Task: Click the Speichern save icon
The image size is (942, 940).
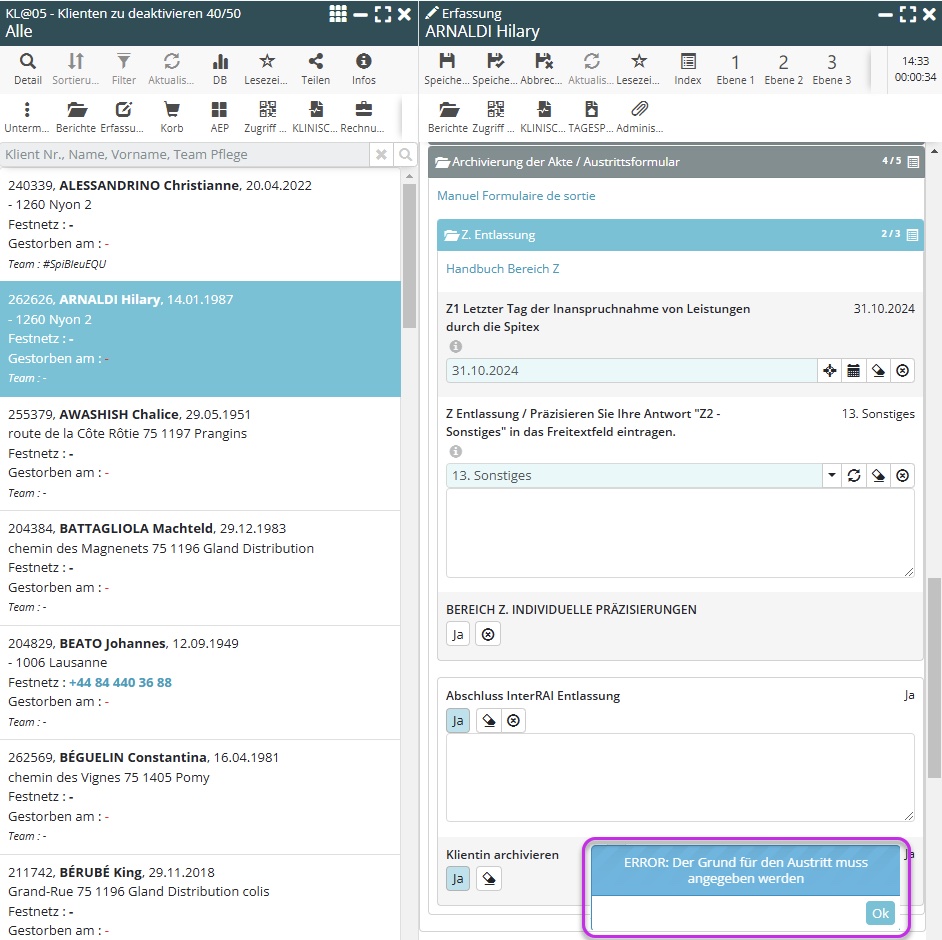Action: pyautogui.click(x=447, y=68)
